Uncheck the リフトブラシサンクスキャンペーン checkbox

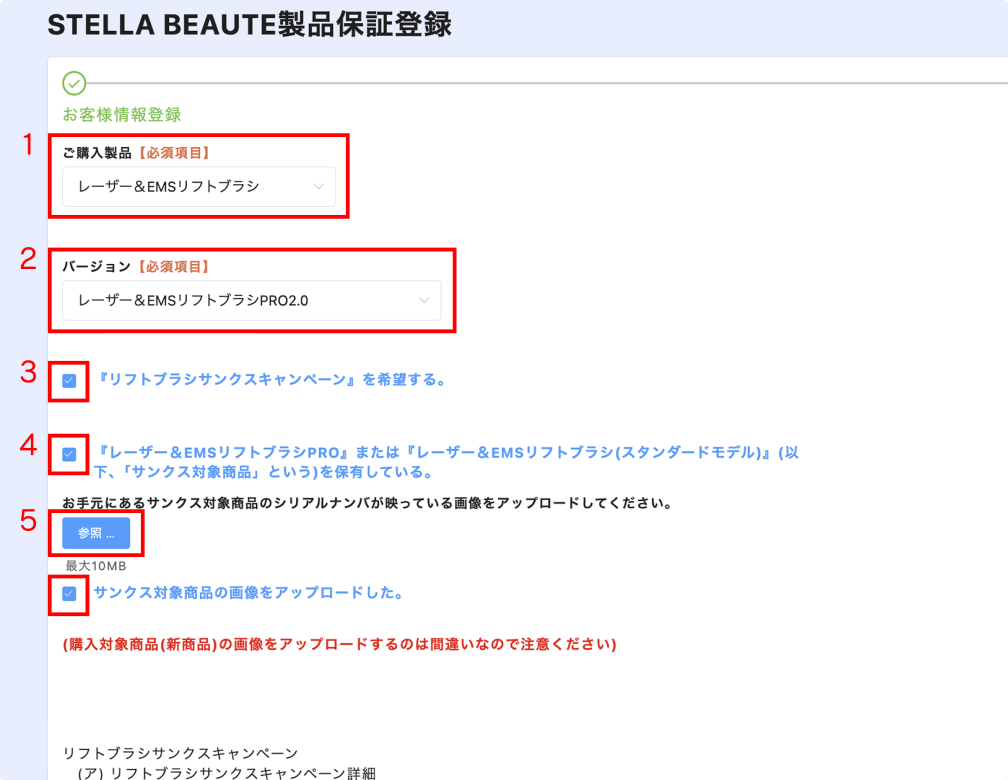[69, 380]
